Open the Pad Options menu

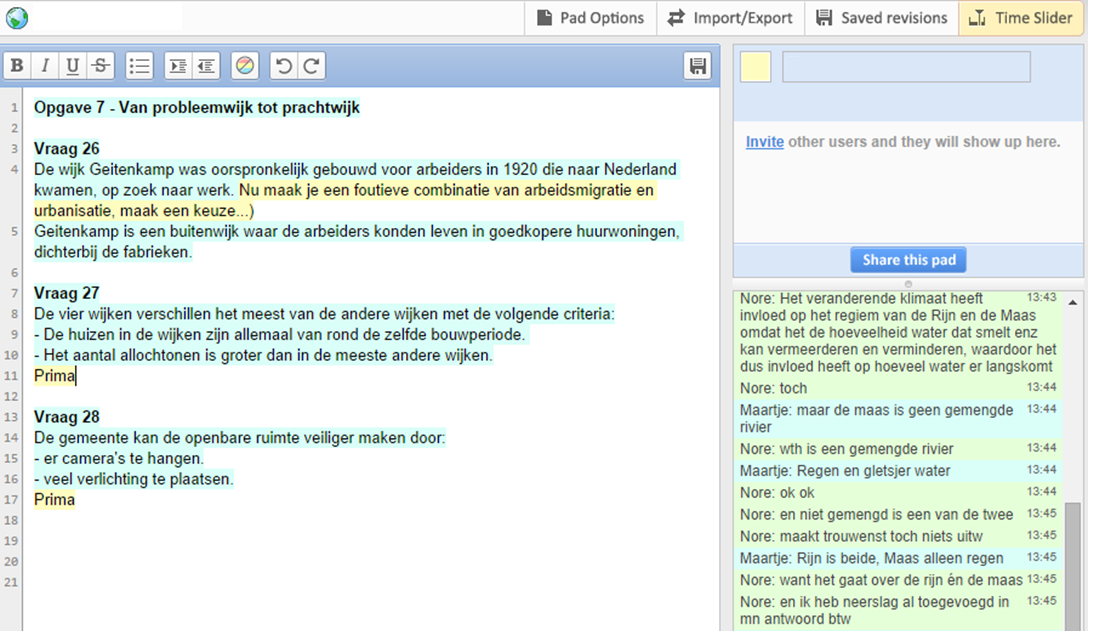pyautogui.click(x=590, y=18)
